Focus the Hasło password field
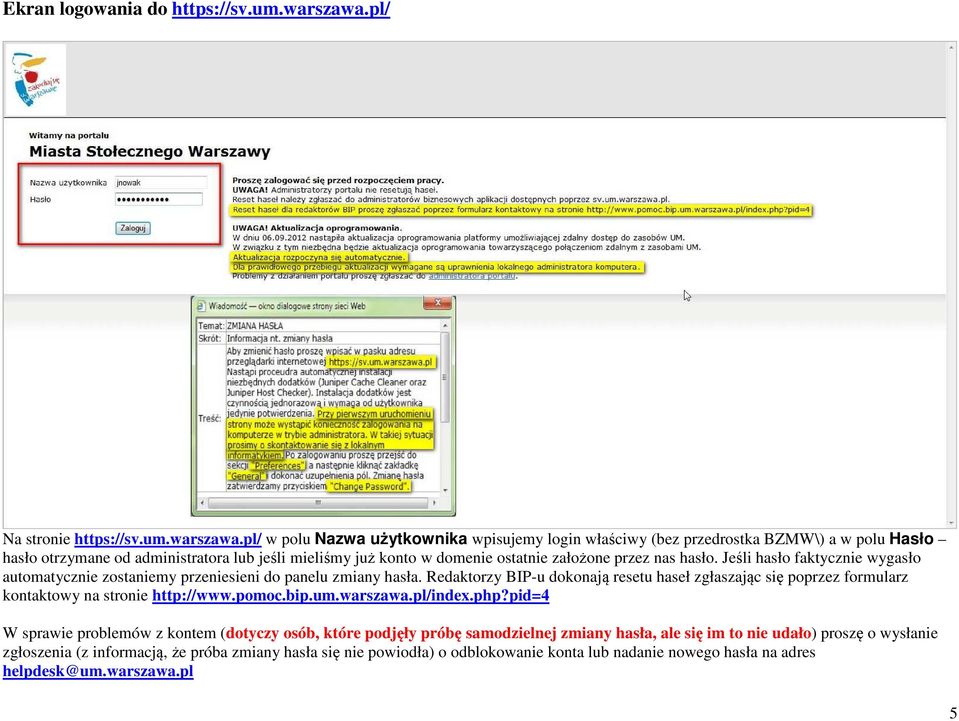Viewport: 959px width, 721px height. pyautogui.click(x=158, y=199)
